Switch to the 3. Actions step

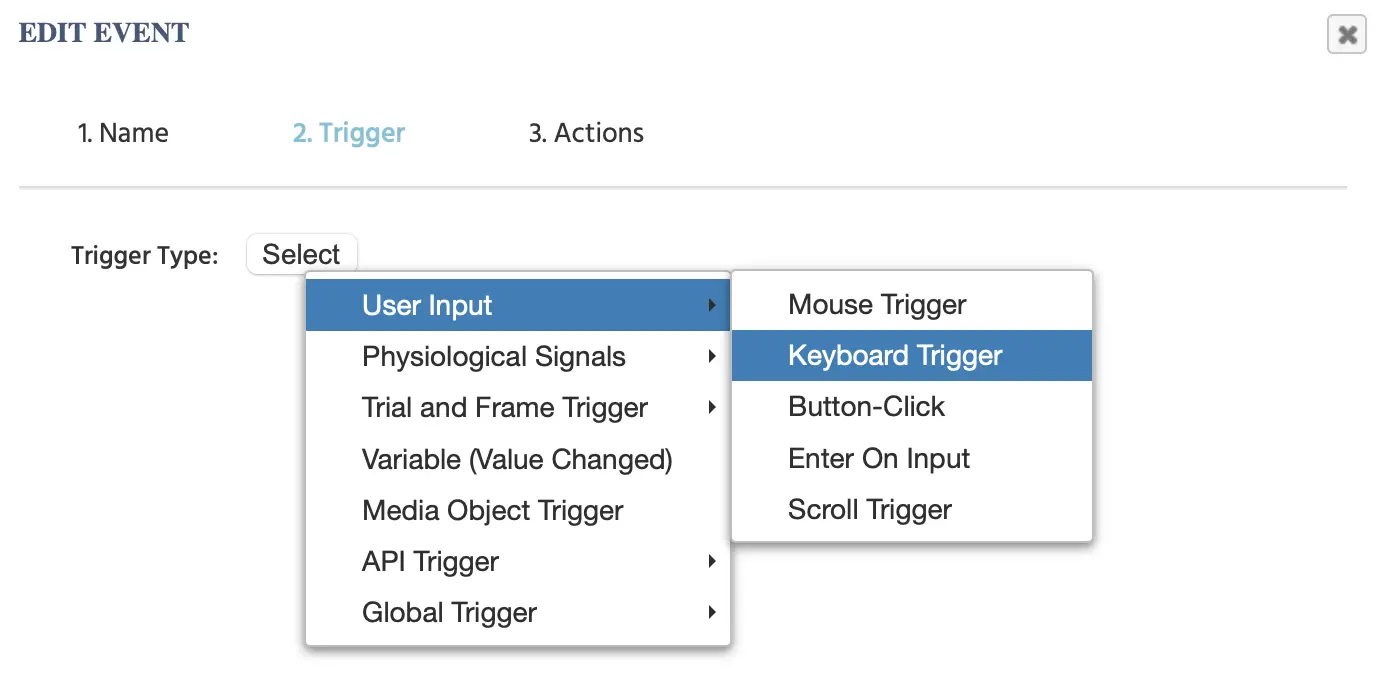pos(586,133)
